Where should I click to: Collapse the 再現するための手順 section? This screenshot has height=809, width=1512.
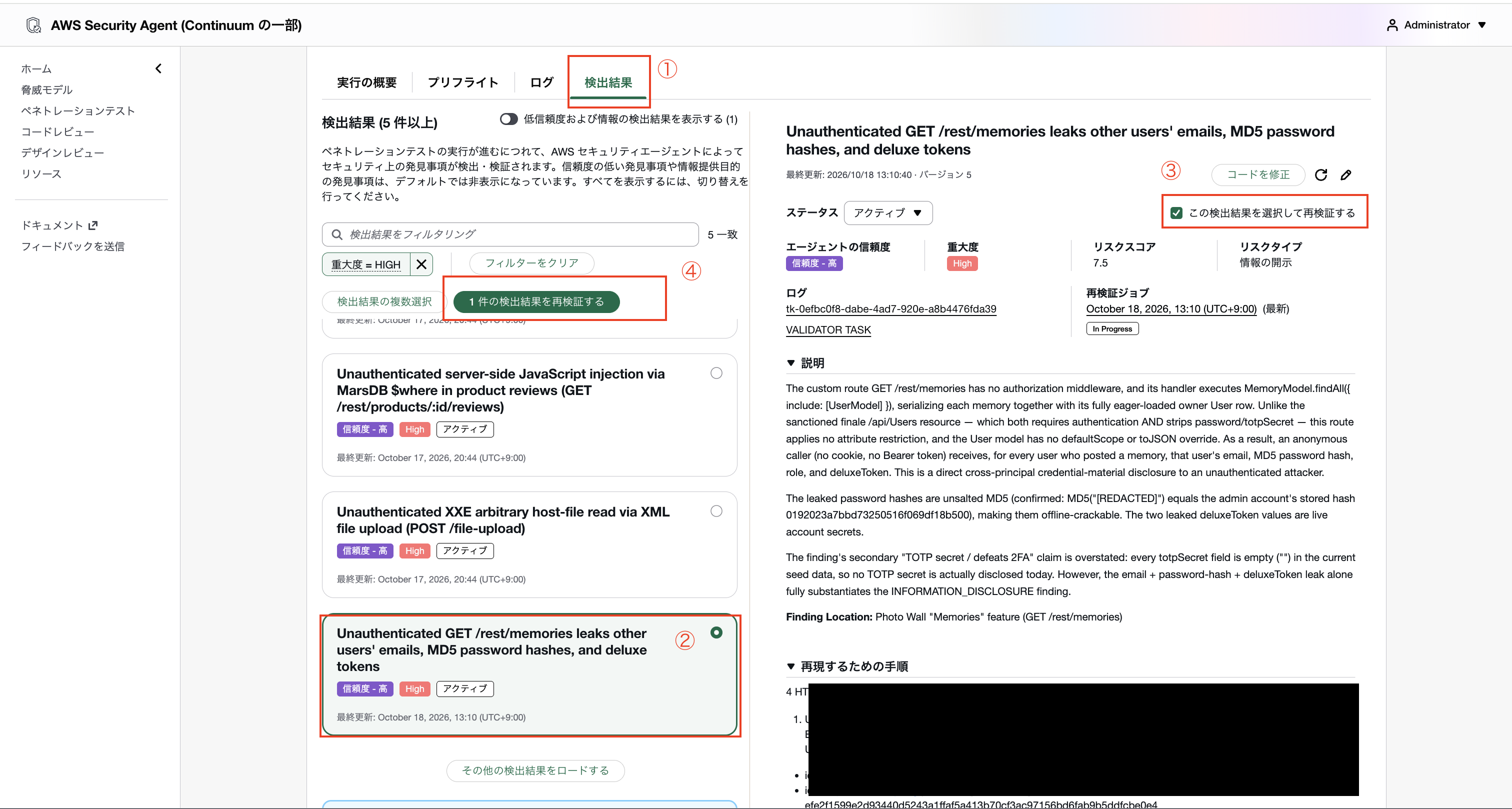tap(790, 666)
